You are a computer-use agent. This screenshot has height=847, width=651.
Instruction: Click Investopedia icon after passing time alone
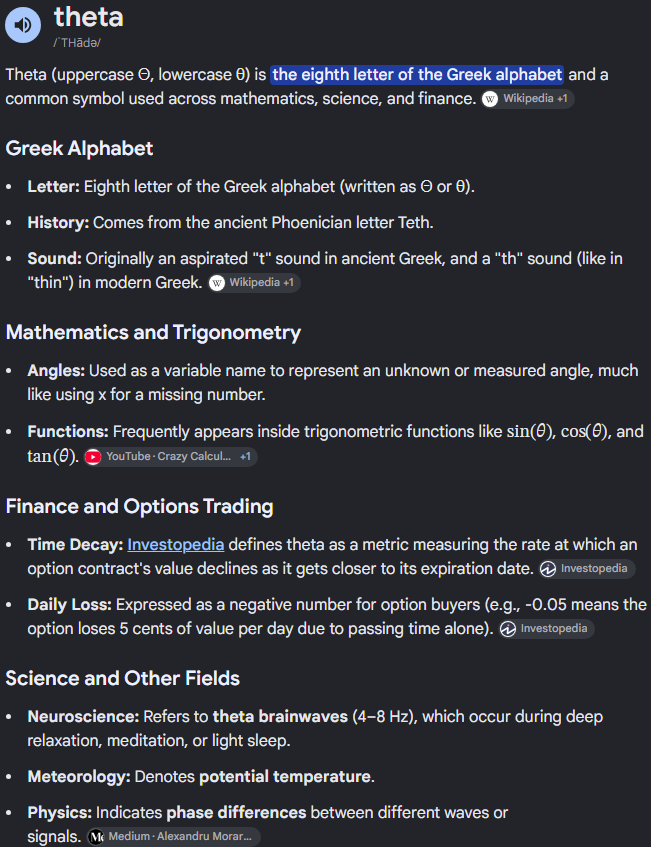(507, 629)
